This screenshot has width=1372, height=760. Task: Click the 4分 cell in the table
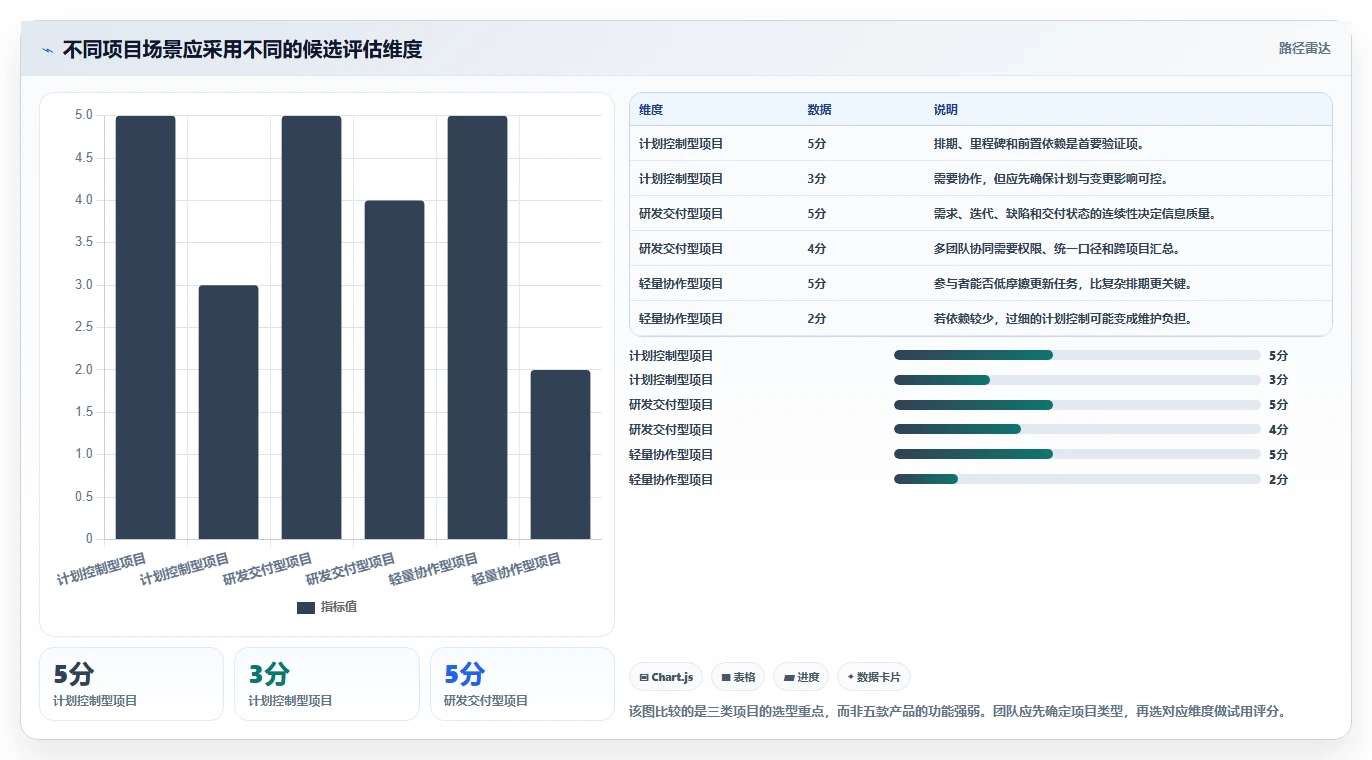tap(817, 249)
